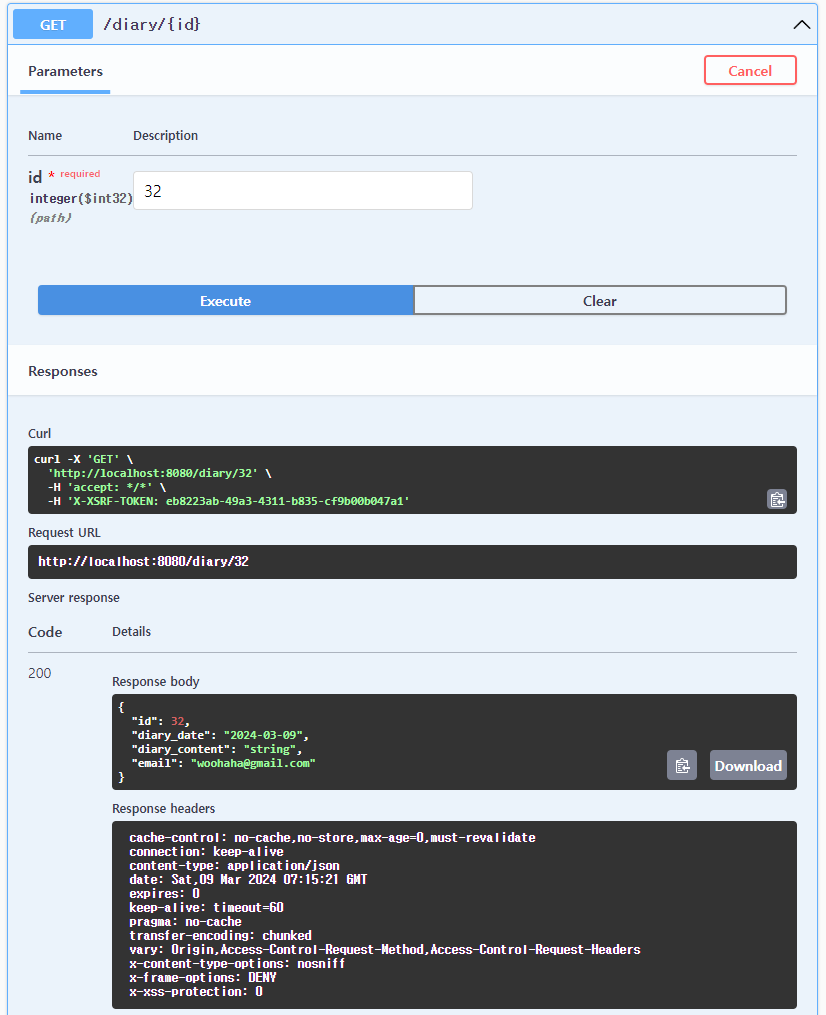826x1015 pixels.
Task: Click the /diary/{id} endpoint path
Action: [151, 25]
